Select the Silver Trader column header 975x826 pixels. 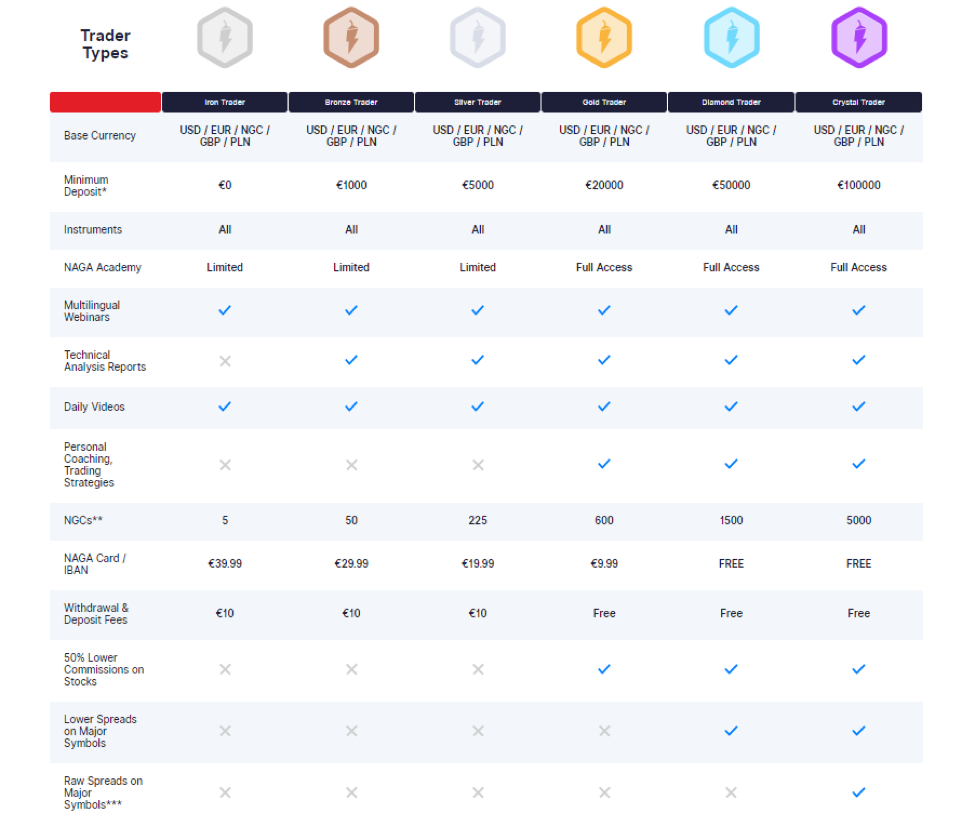click(478, 102)
